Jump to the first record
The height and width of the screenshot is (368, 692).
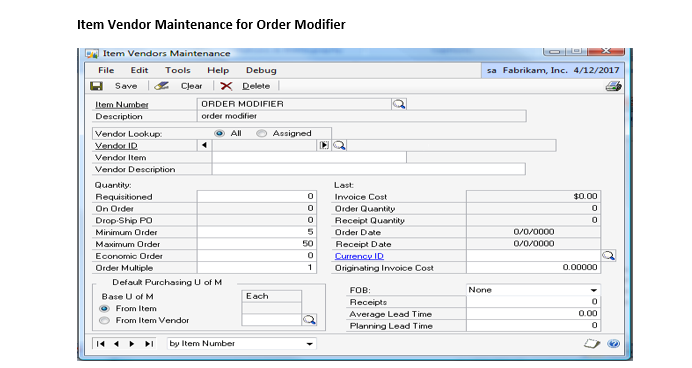(100, 344)
